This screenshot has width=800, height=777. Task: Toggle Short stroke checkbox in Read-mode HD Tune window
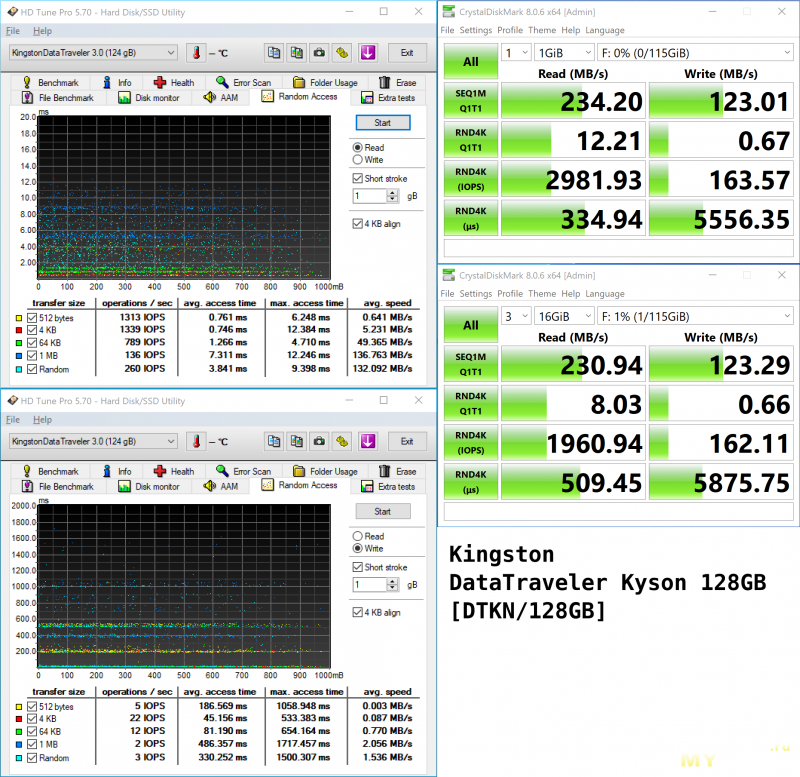(358, 179)
